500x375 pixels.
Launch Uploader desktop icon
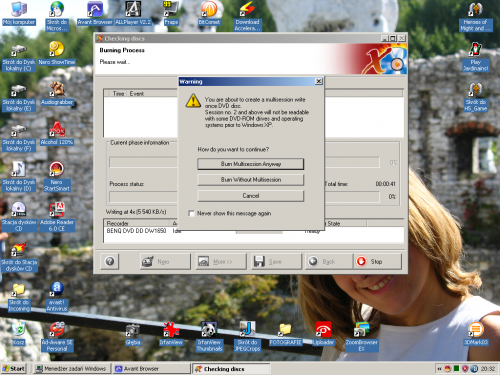323,333
